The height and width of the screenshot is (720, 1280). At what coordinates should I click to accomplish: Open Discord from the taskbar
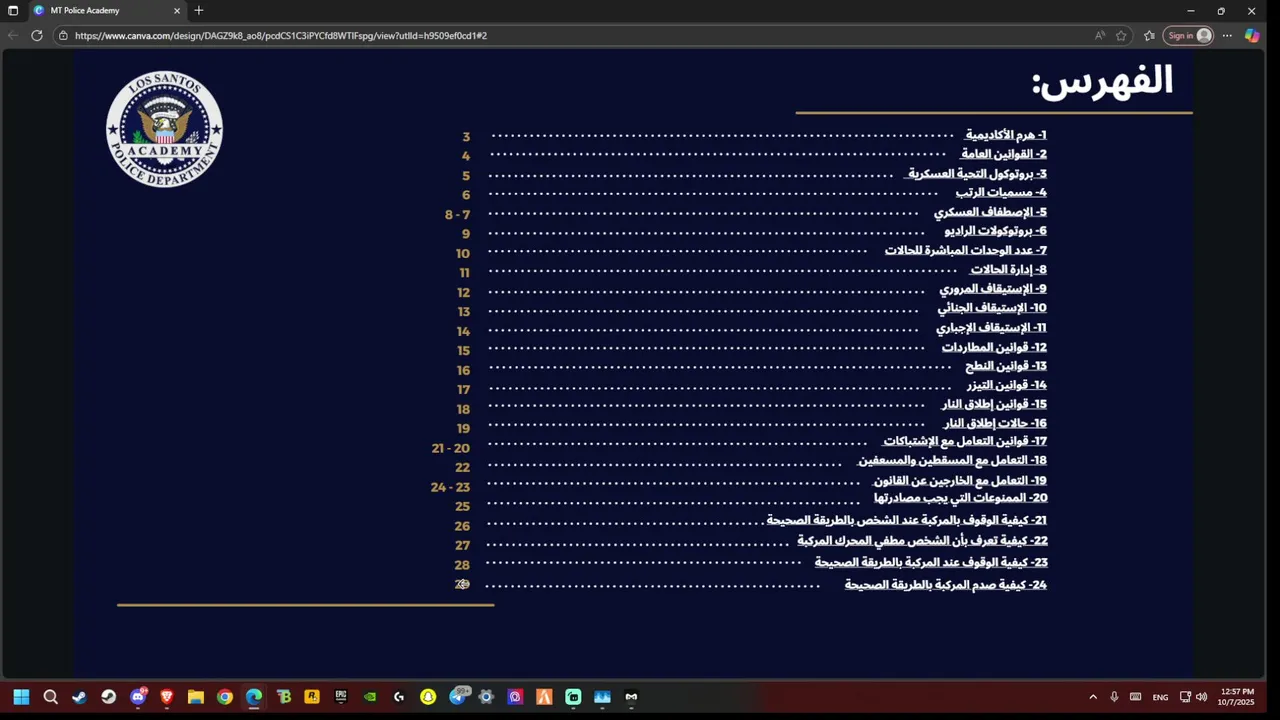(138, 697)
